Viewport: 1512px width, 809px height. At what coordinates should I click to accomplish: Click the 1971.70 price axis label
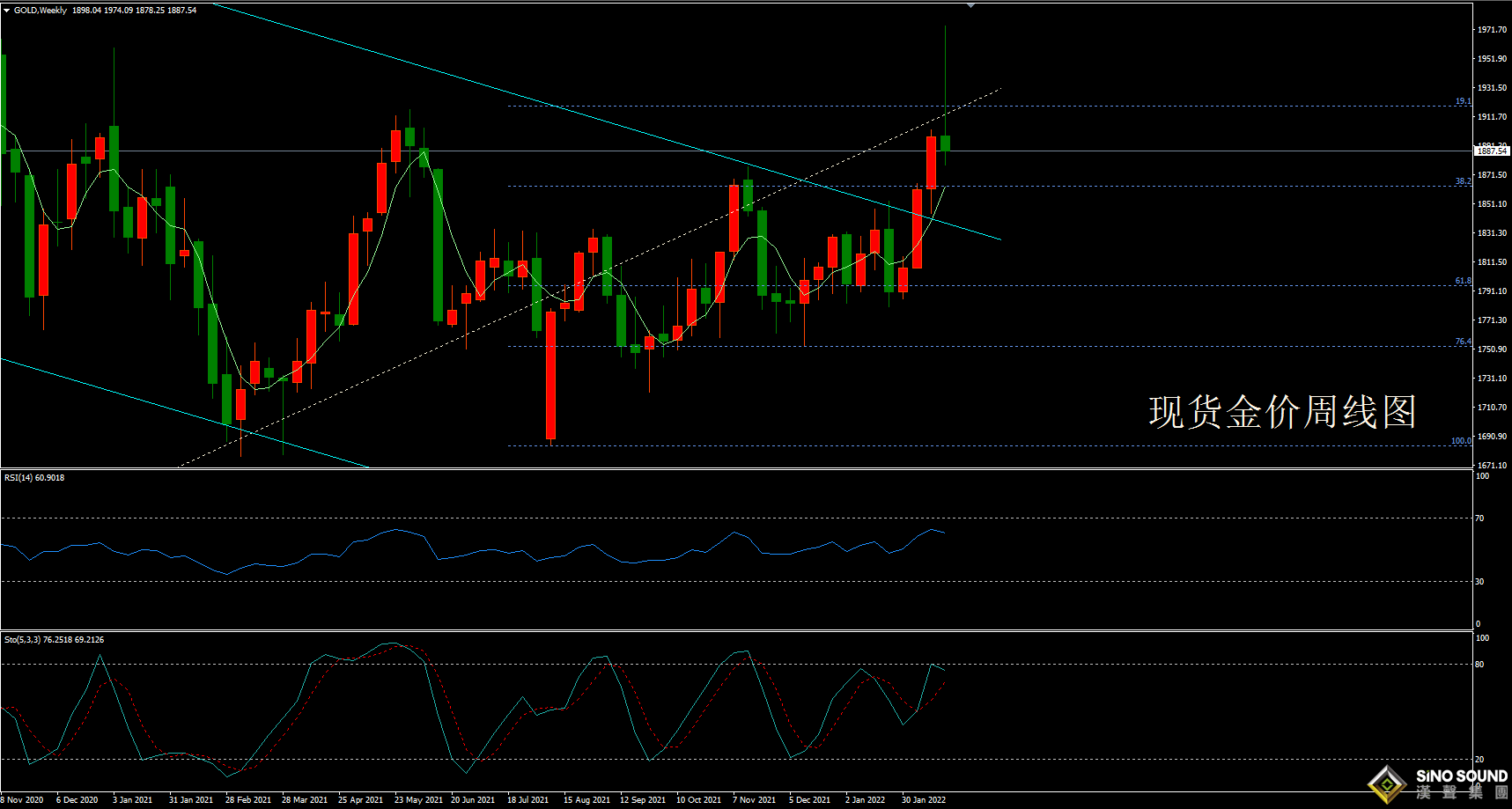[1492, 30]
